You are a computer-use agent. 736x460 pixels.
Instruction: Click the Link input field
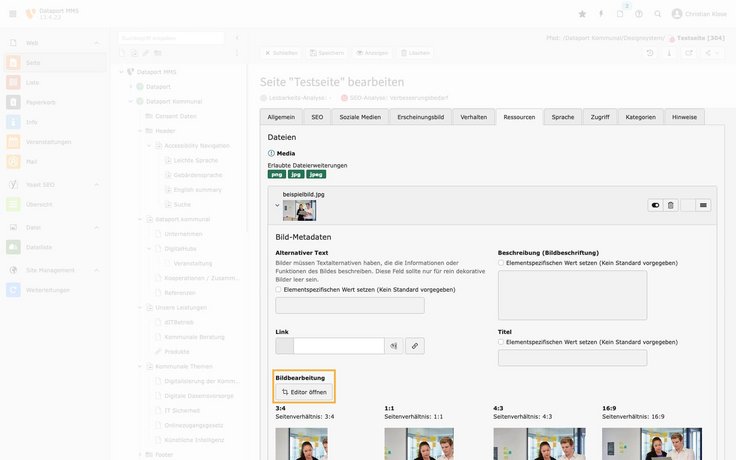[x=339, y=346]
